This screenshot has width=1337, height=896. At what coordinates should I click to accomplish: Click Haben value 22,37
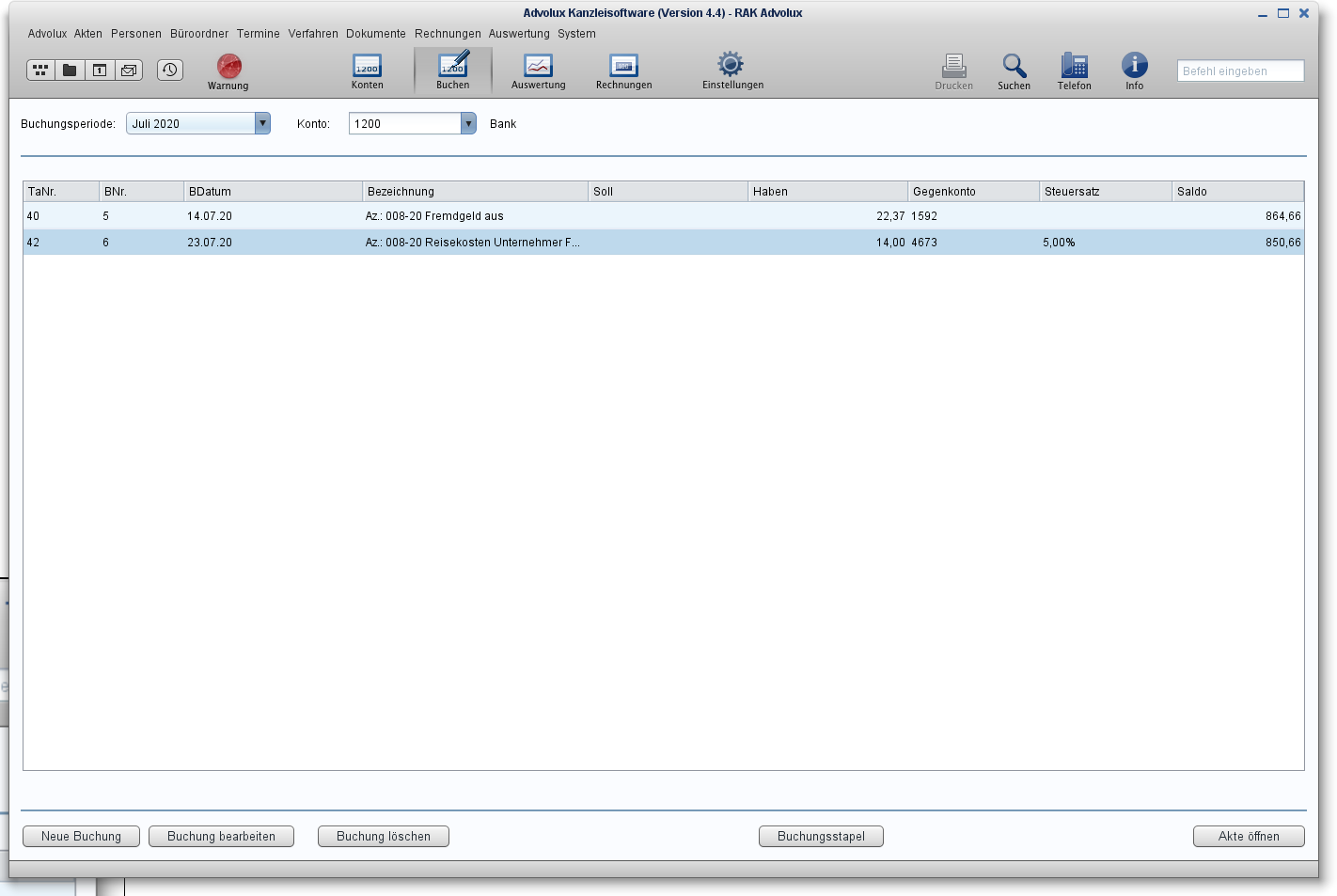pos(890,216)
